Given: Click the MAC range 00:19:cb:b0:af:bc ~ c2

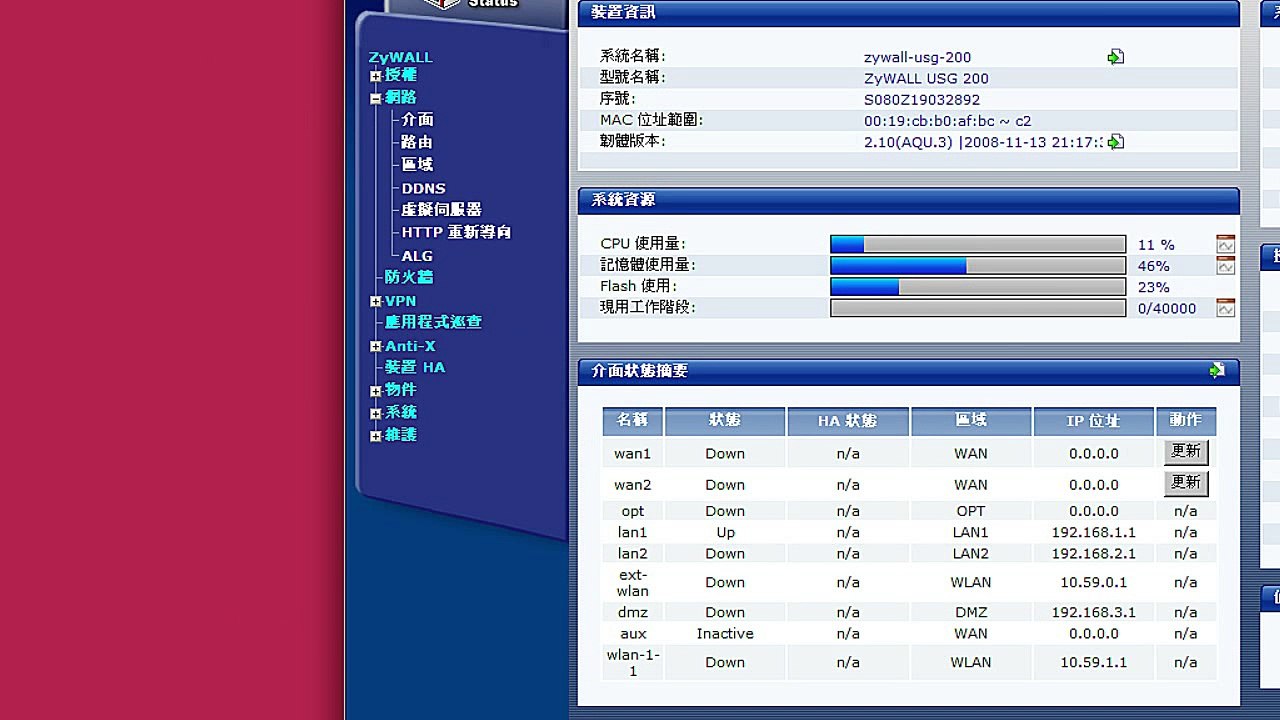Looking at the screenshot, I should point(947,120).
